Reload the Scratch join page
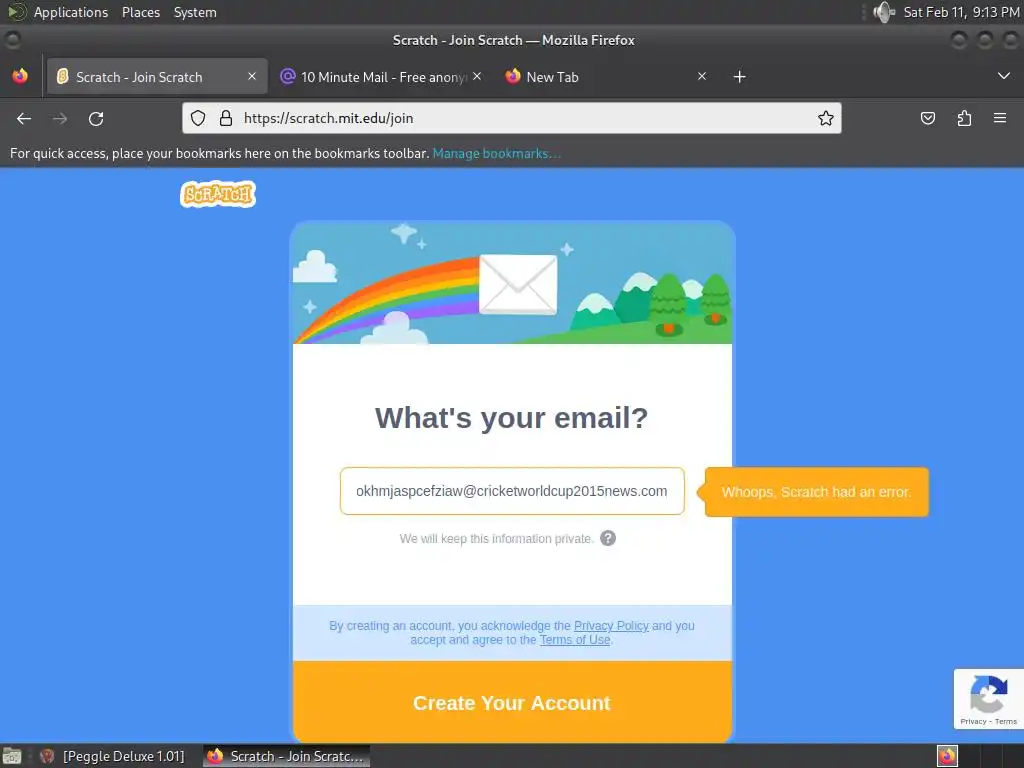This screenshot has height=768, width=1024. click(96, 118)
